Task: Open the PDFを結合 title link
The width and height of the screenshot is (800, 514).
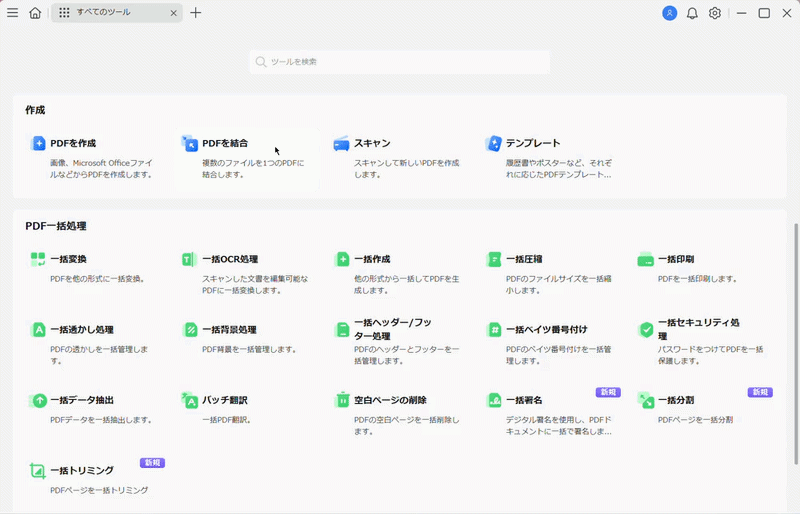Action: click(225, 143)
